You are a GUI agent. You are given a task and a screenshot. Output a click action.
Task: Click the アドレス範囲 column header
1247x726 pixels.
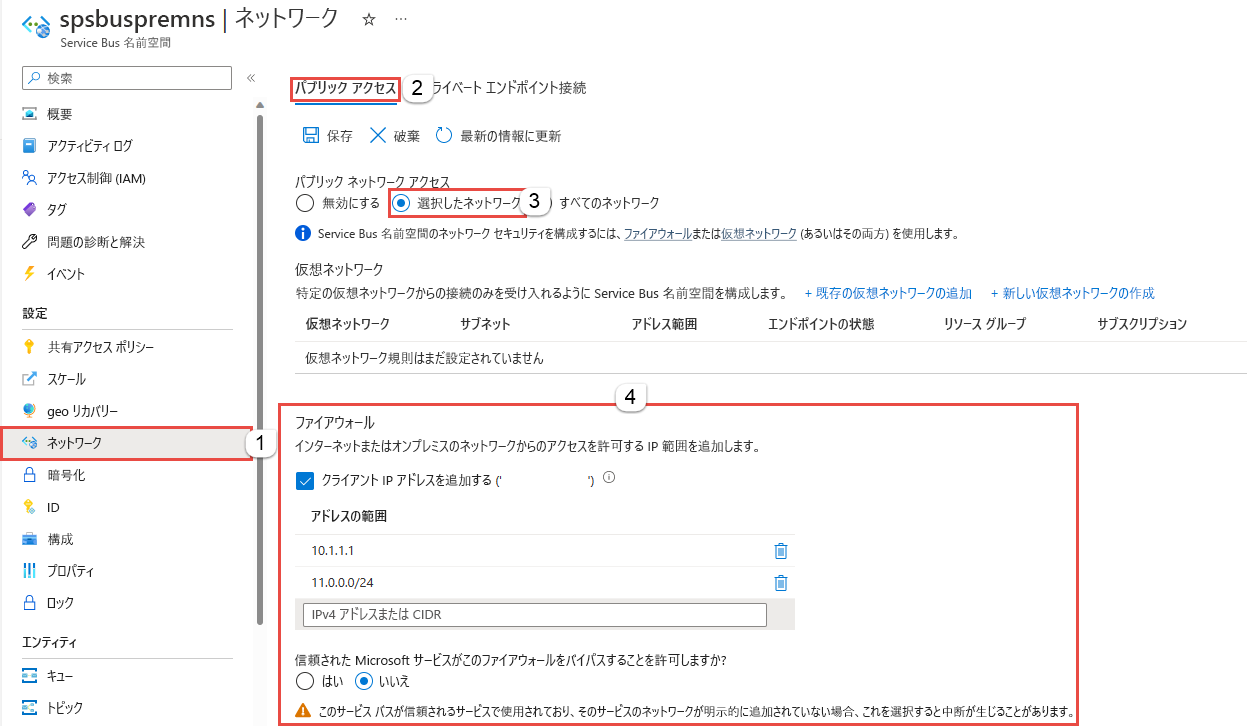[664, 324]
